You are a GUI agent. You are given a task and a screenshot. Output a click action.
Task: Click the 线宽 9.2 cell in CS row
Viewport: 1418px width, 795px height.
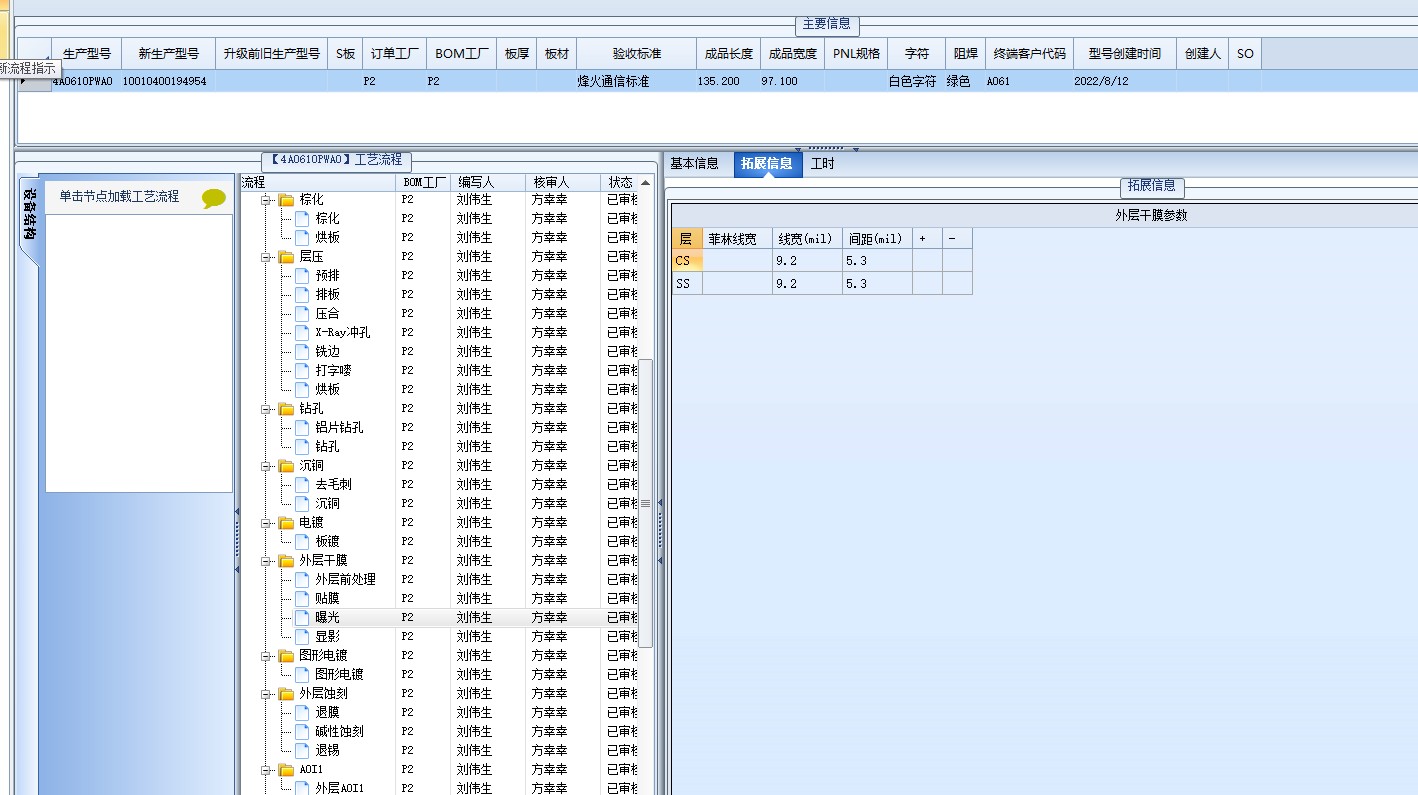tap(807, 261)
